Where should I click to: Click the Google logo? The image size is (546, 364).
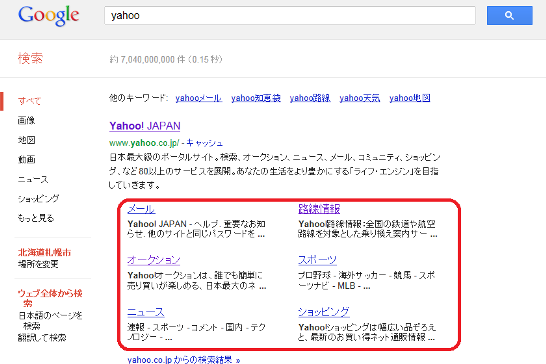tap(48, 15)
